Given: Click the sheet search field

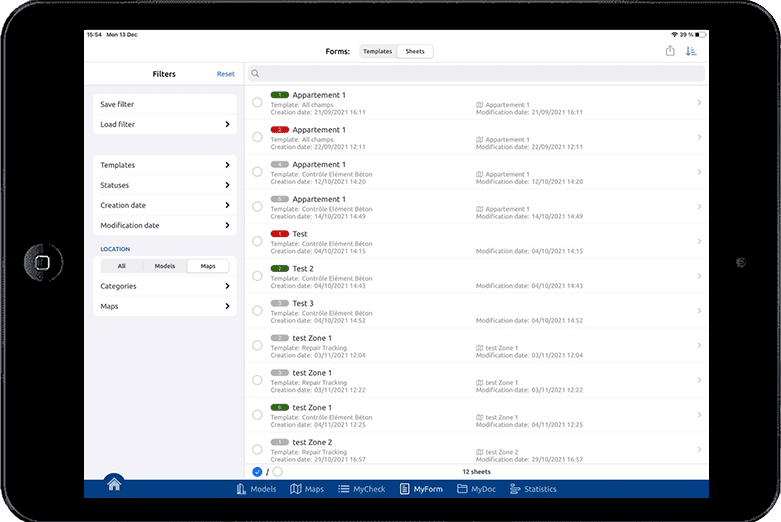Looking at the screenshot, I should click(x=475, y=74).
